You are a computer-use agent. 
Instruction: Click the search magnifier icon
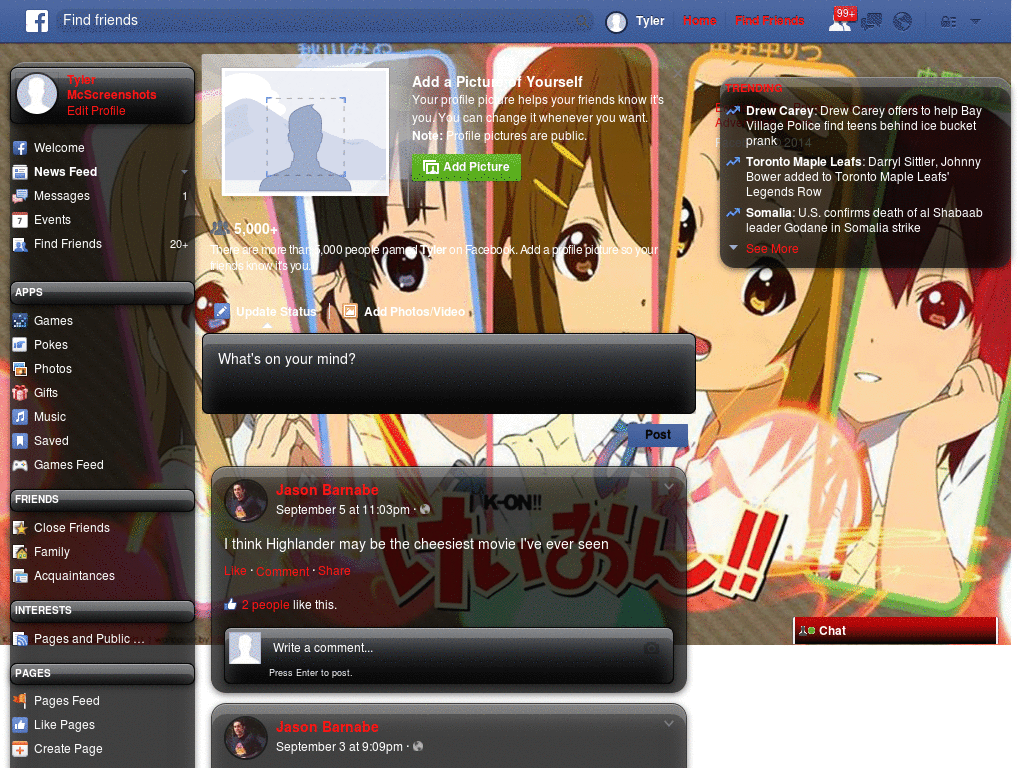582,22
